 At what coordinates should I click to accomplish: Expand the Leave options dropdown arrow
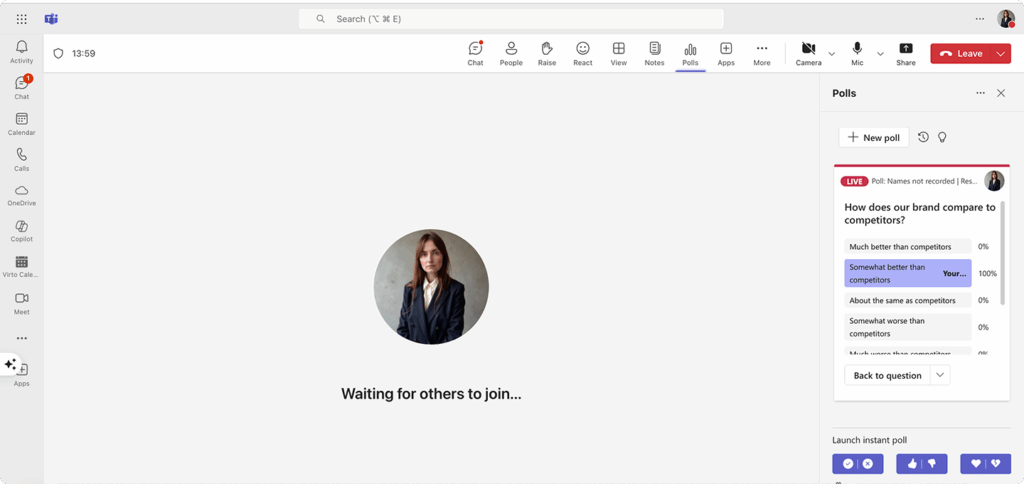coord(1002,54)
